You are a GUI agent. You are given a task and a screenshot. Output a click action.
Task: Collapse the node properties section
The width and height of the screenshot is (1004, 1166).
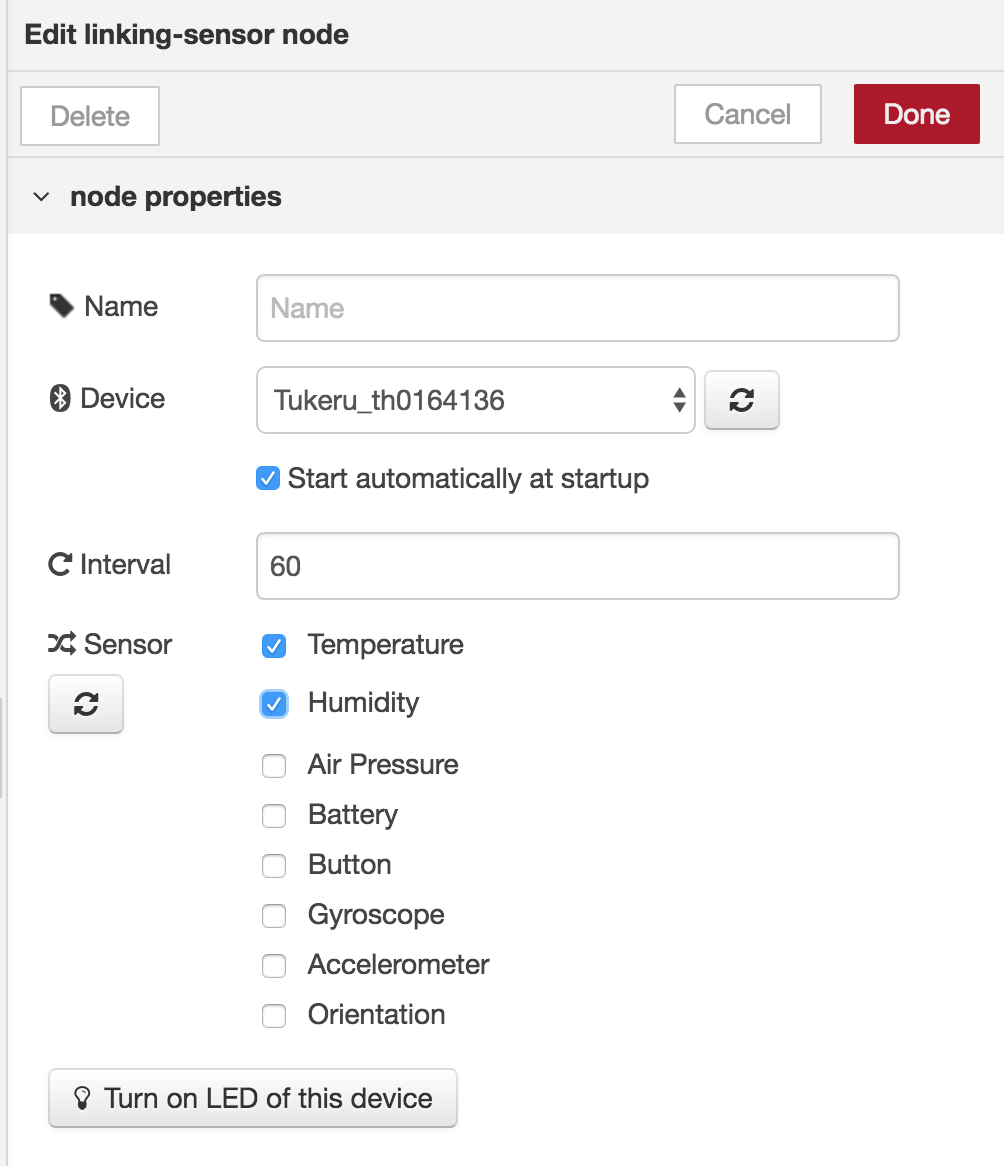tap(42, 197)
